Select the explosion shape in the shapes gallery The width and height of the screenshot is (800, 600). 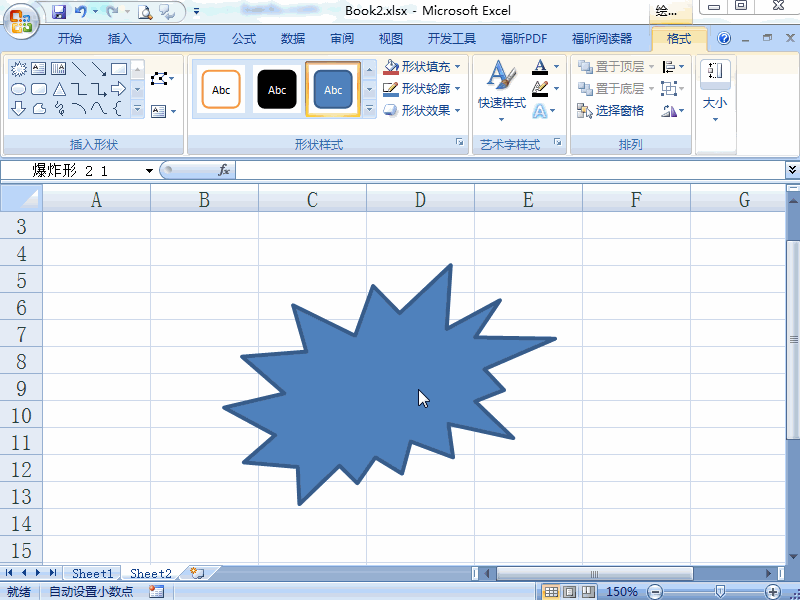coord(17,67)
